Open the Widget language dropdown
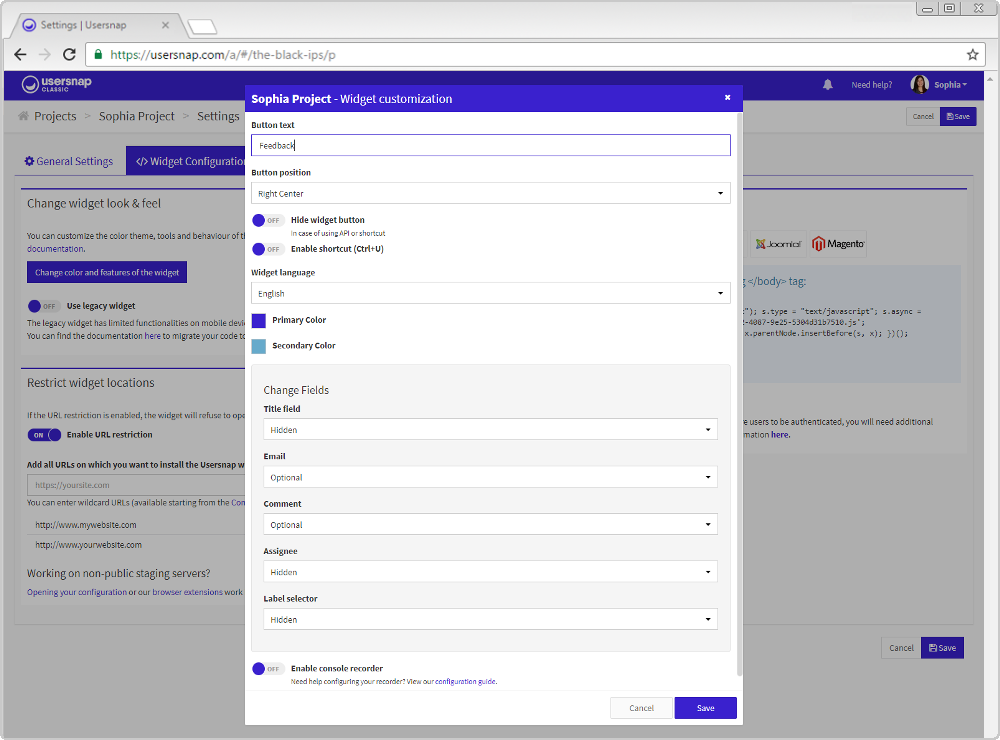 (x=490, y=293)
